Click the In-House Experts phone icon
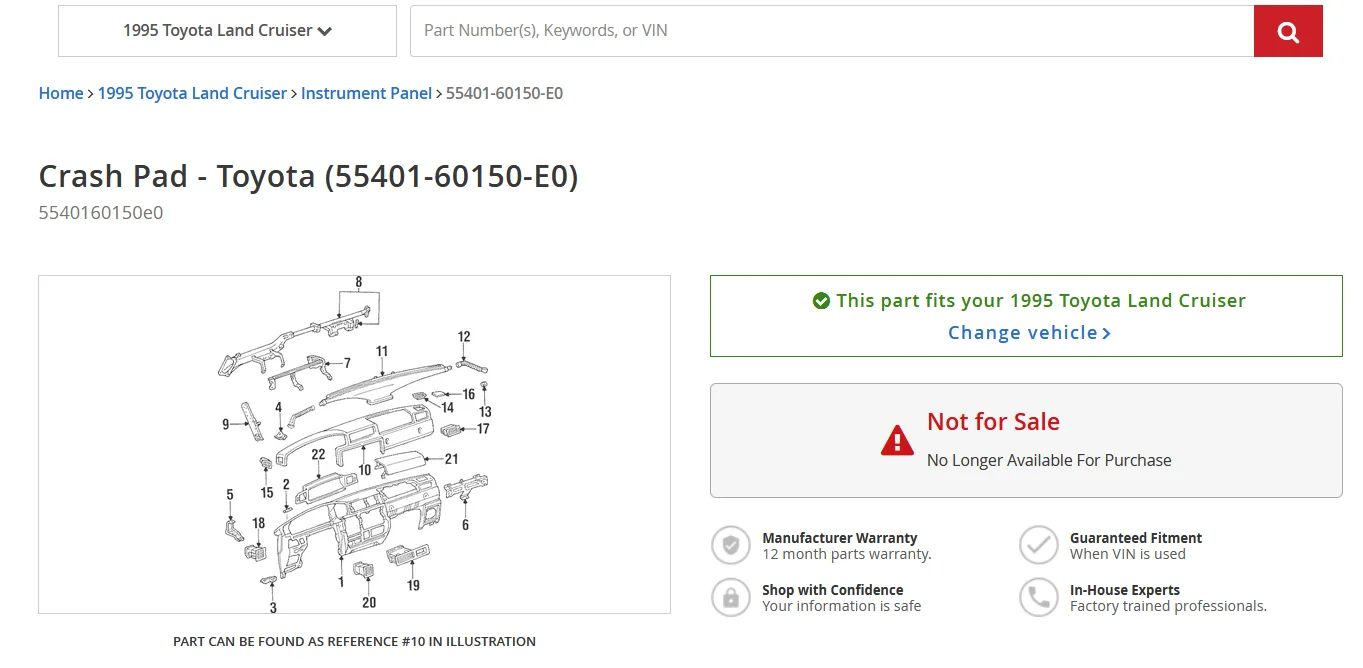The height and width of the screenshot is (668, 1363). point(1038,598)
